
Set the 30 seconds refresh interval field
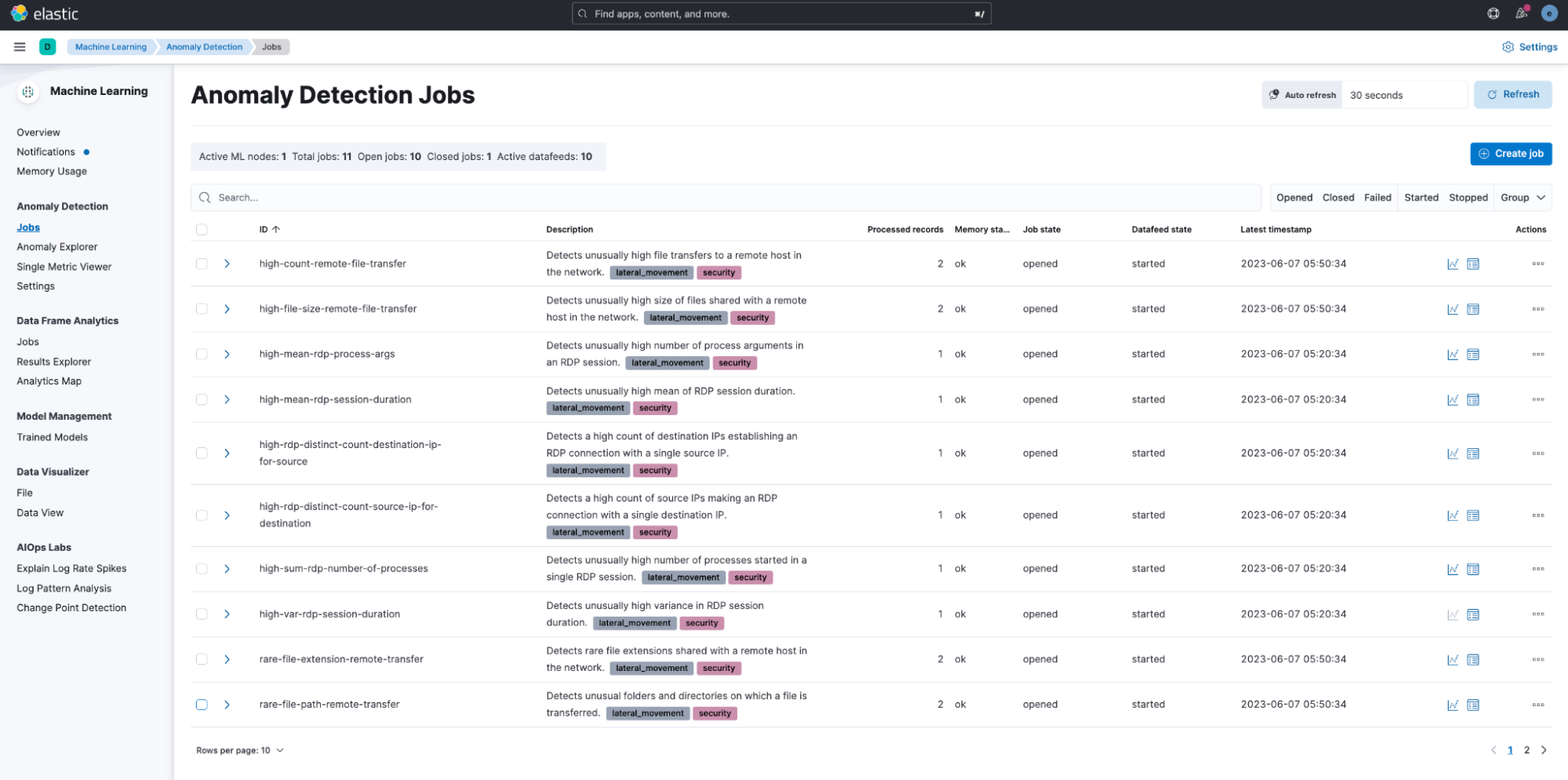coord(1404,95)
